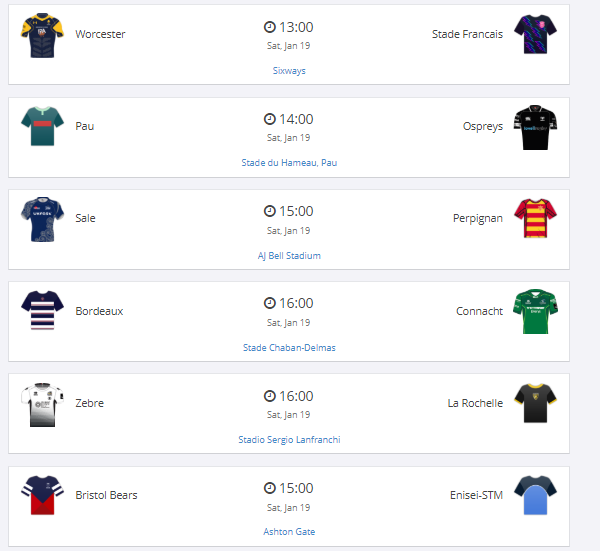This screenshot has height=551, width=600.
Task: Click the La Rochelle jersey icon
Action: 535,404
